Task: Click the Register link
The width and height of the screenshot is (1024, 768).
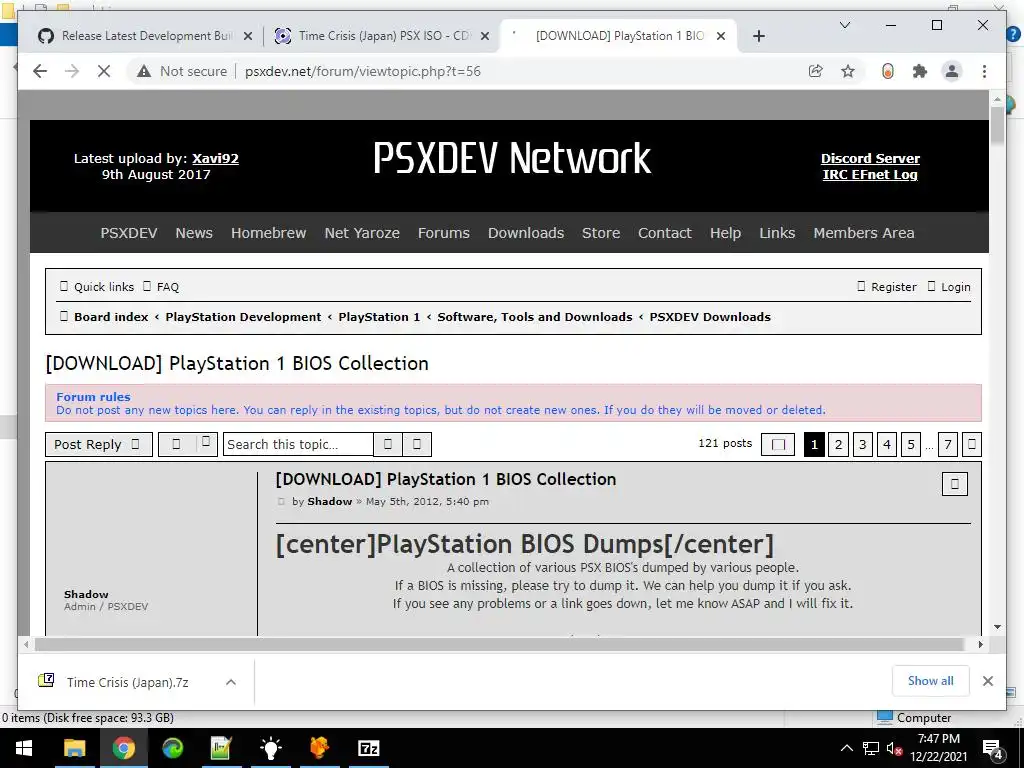Action: (887, 287)
